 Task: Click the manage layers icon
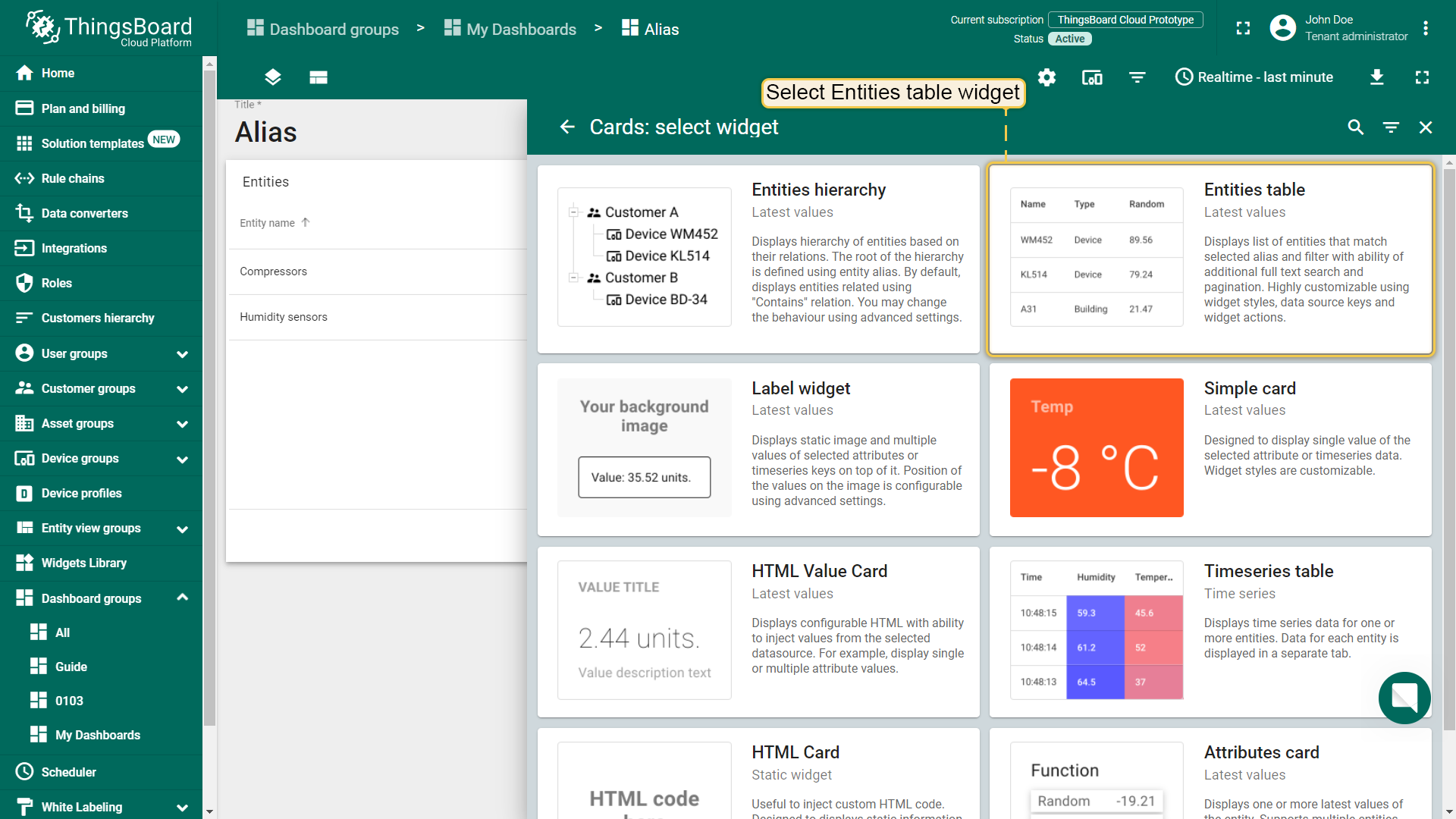[273, 77]
